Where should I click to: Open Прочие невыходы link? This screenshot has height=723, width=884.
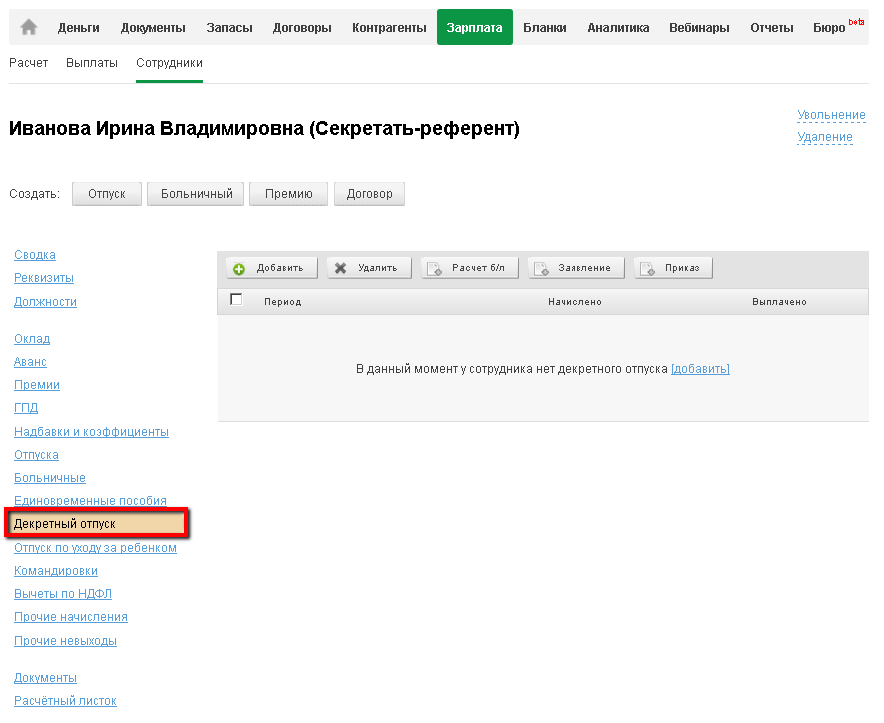(65, 641)
